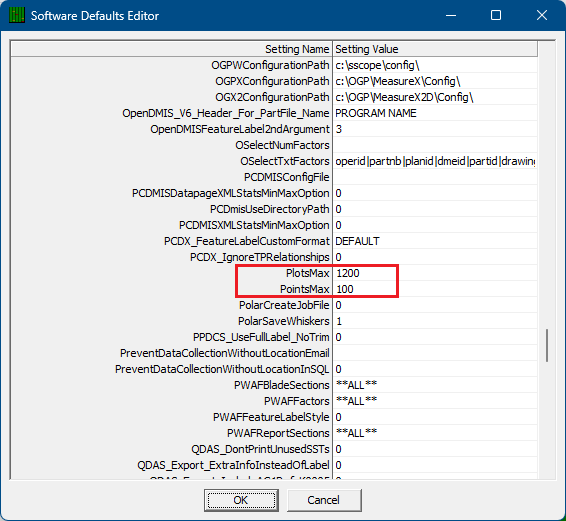Click PreventDataCollectionWithoutLocationInSQL value 0
The height and width of the screenshot is (521, 566).
click(435, 369)
